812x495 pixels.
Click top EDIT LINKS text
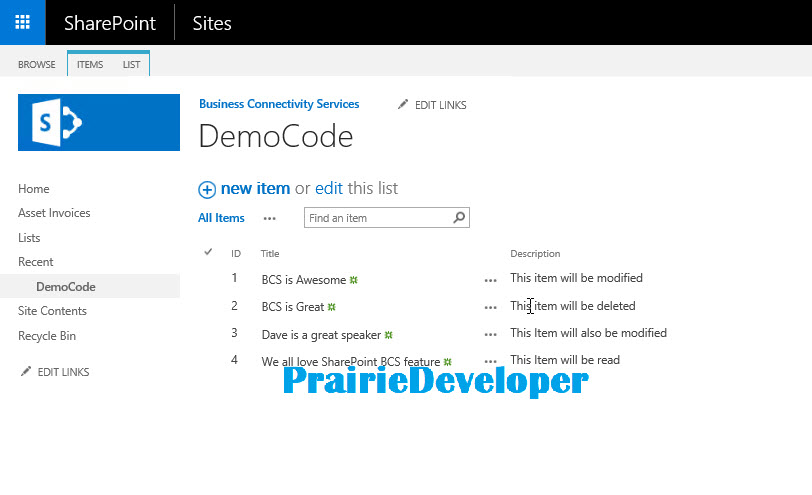pyautogui.click(x=441, y=105)
